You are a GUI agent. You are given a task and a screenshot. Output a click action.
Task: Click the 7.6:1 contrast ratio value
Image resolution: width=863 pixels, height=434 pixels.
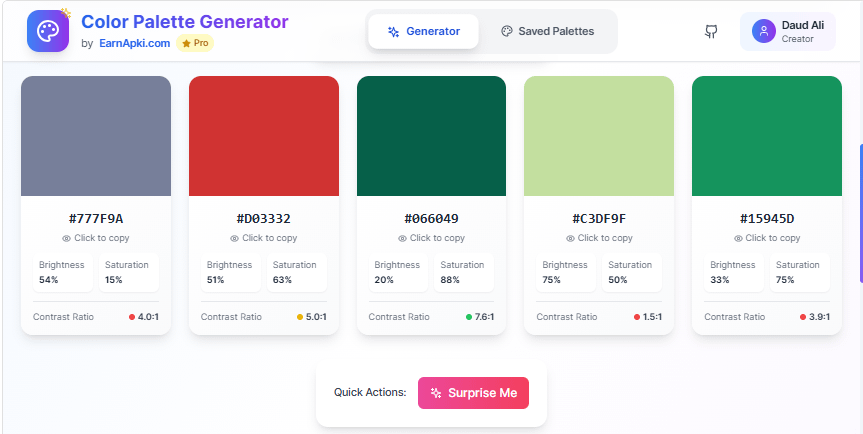click(484, 317)
